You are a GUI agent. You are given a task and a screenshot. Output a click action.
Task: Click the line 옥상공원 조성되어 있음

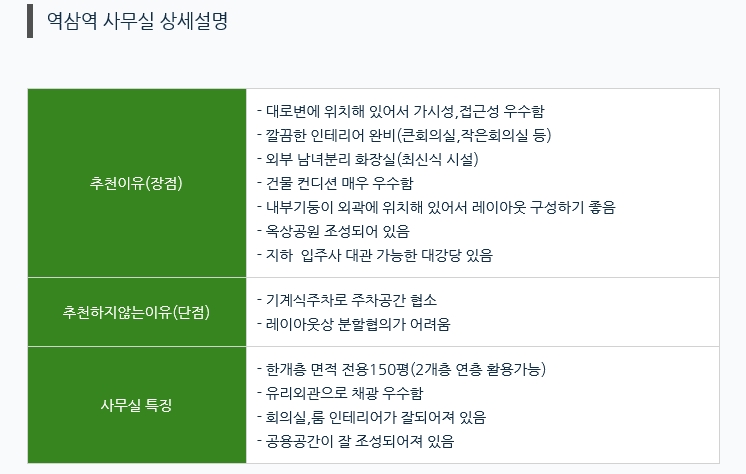click(x=334, y=231)
